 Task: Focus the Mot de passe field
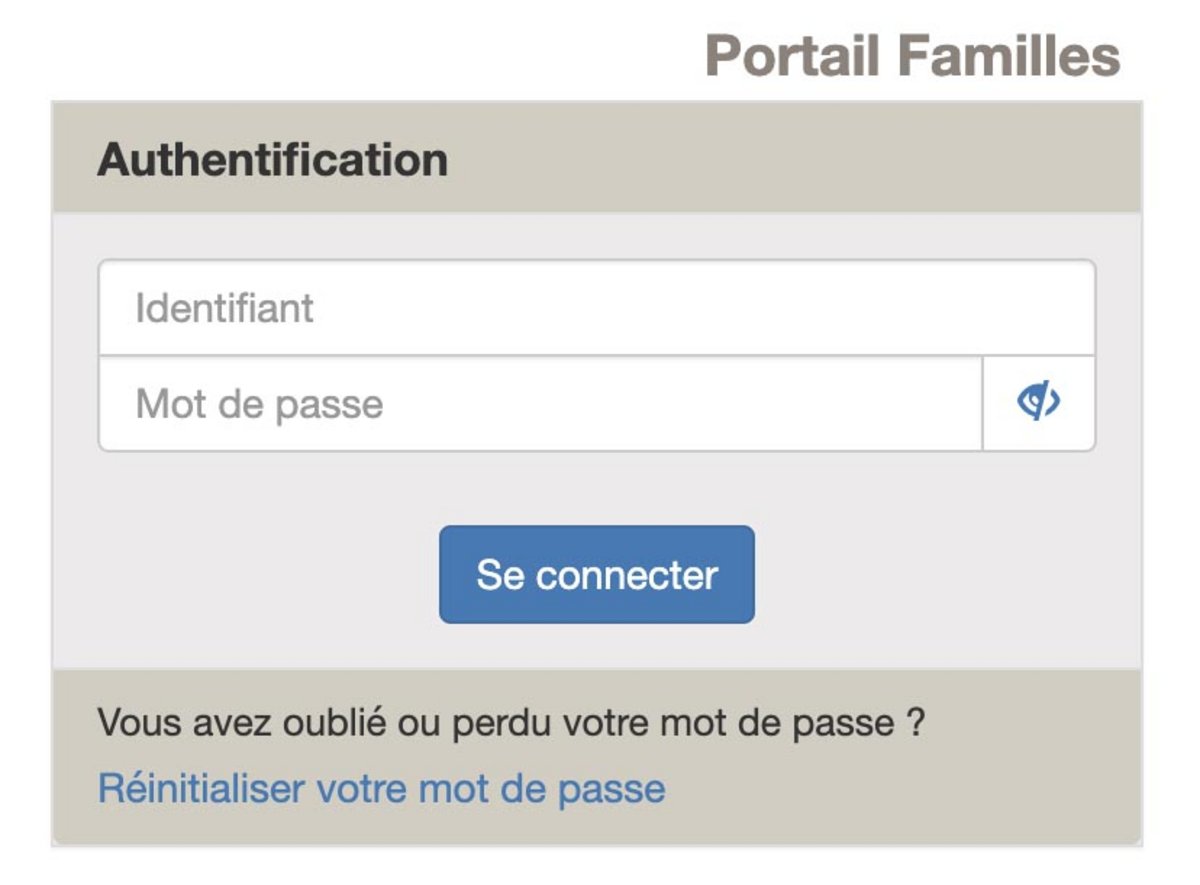click(541, 404)
